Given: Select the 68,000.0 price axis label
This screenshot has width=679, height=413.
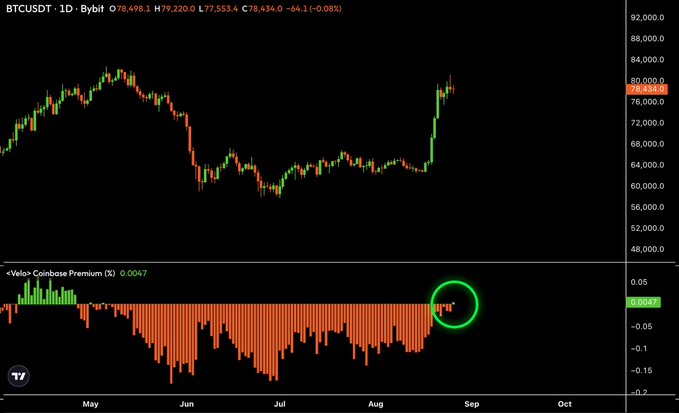Looking at the screenshot, I should click(x=647, y=144).
